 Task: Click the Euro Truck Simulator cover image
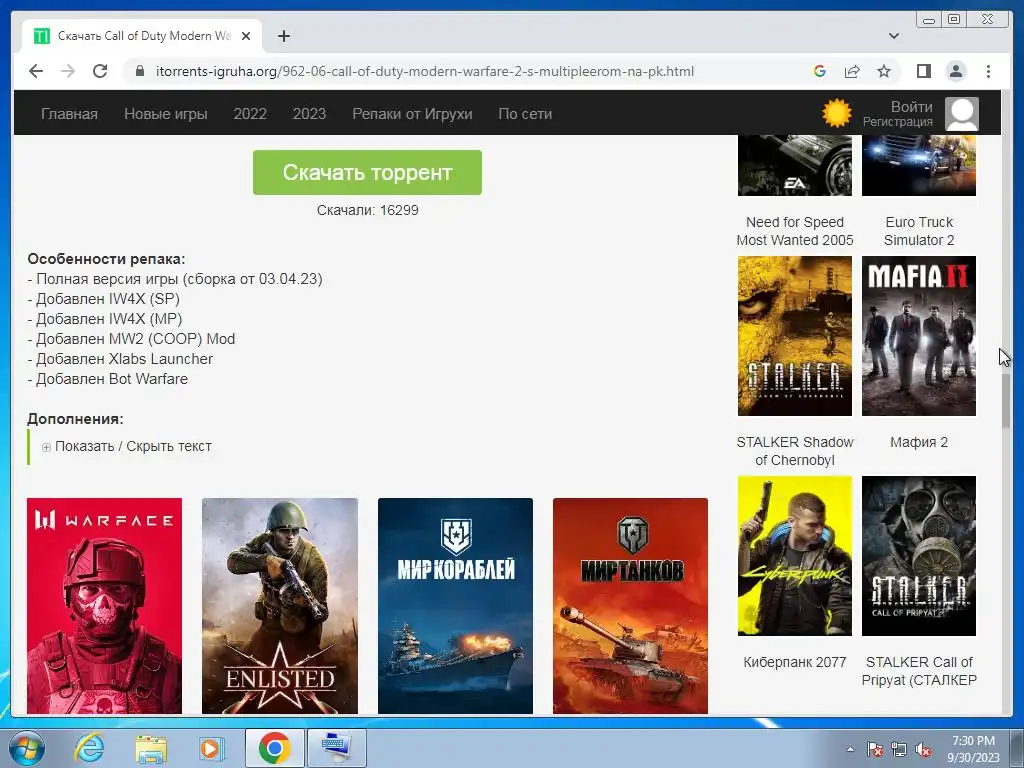pyautogui.click(x=919, y=165)
